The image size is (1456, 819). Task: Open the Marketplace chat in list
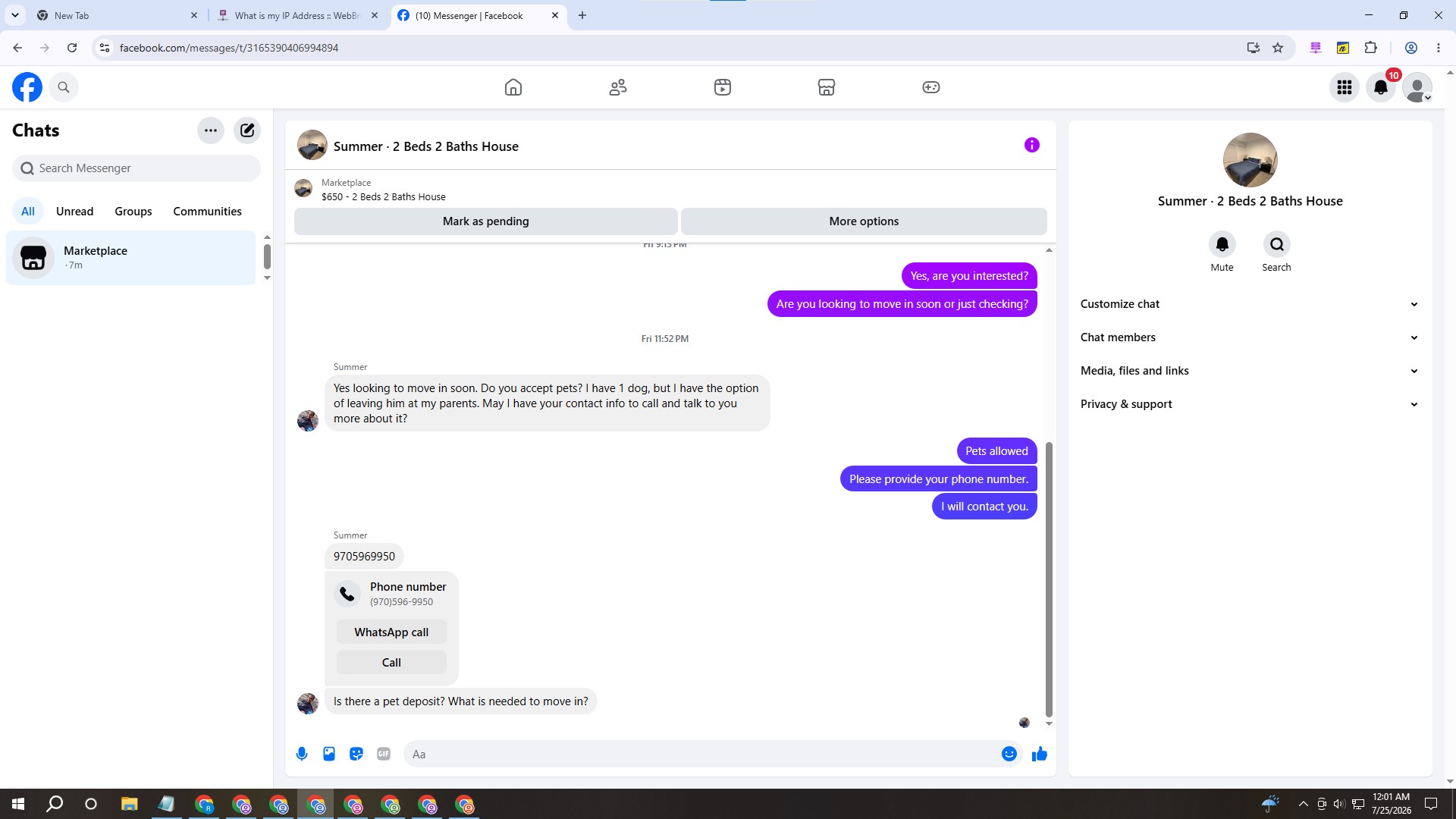[131, 258]
